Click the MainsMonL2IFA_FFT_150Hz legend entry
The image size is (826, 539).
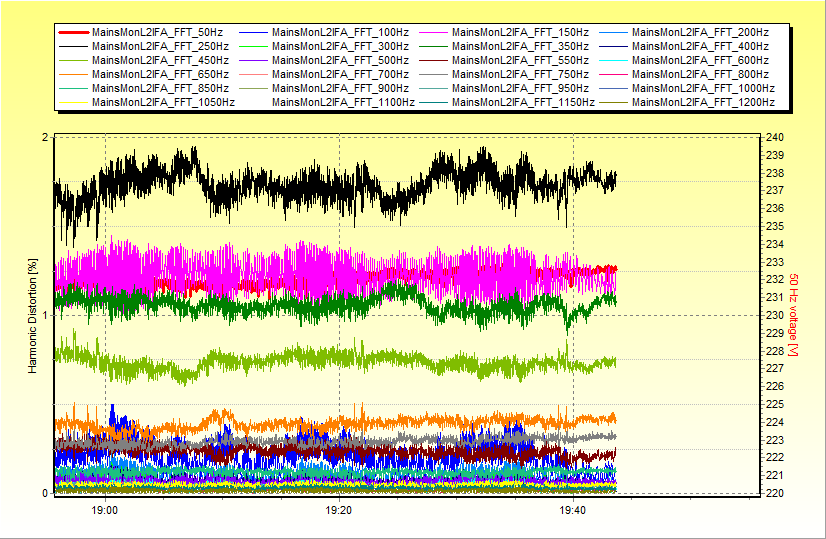[x=520, y=33]
